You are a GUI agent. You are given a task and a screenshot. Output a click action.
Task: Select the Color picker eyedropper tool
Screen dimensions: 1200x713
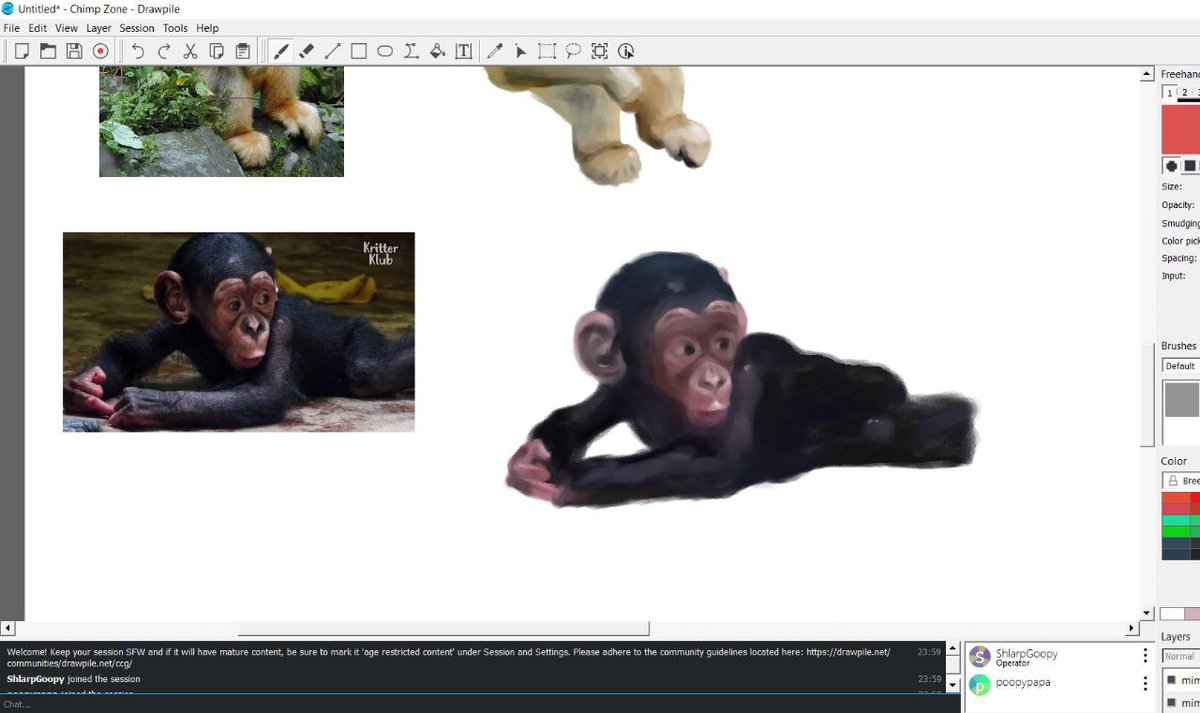[x=494, y=51]
